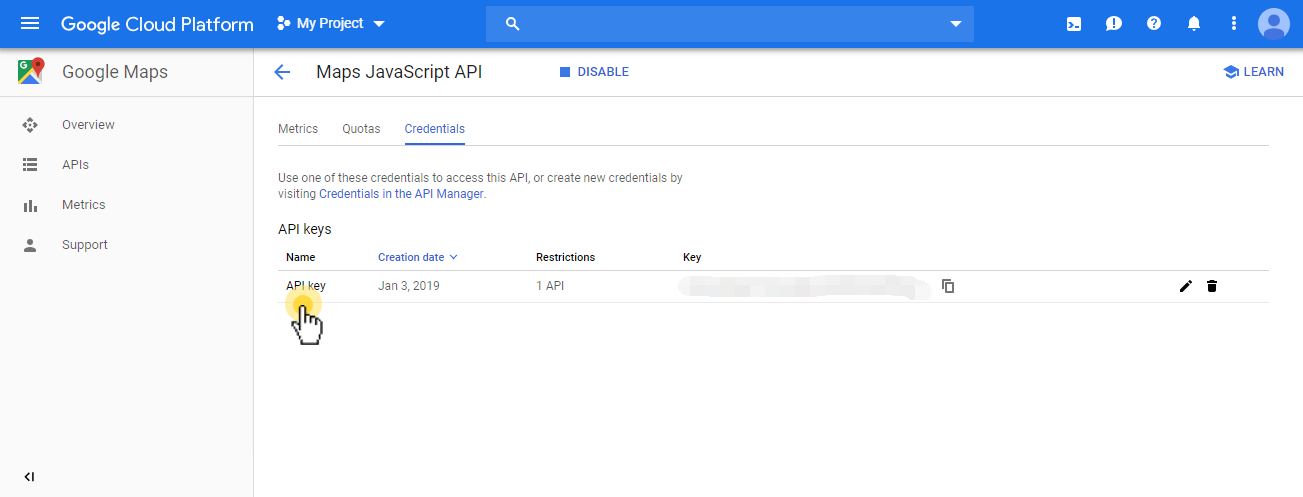Sort by the Creation date column

pos(418,257)
